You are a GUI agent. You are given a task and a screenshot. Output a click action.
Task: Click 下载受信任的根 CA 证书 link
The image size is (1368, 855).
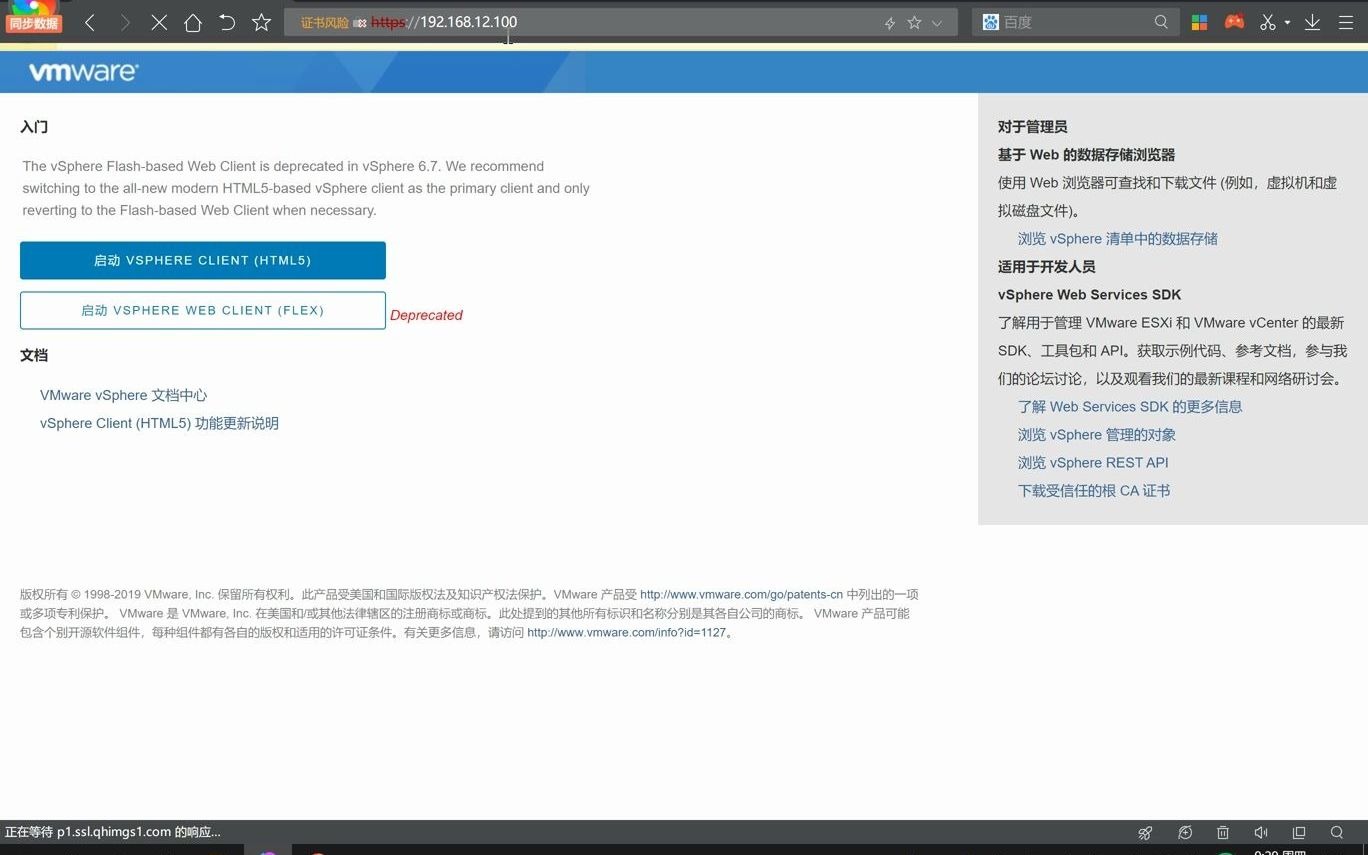point(1094,491)
